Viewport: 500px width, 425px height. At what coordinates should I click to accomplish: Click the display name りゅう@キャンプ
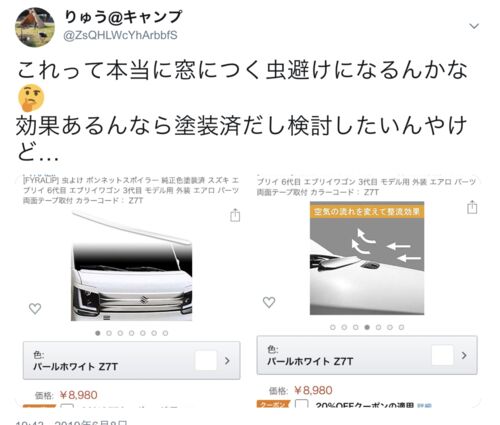123,17
